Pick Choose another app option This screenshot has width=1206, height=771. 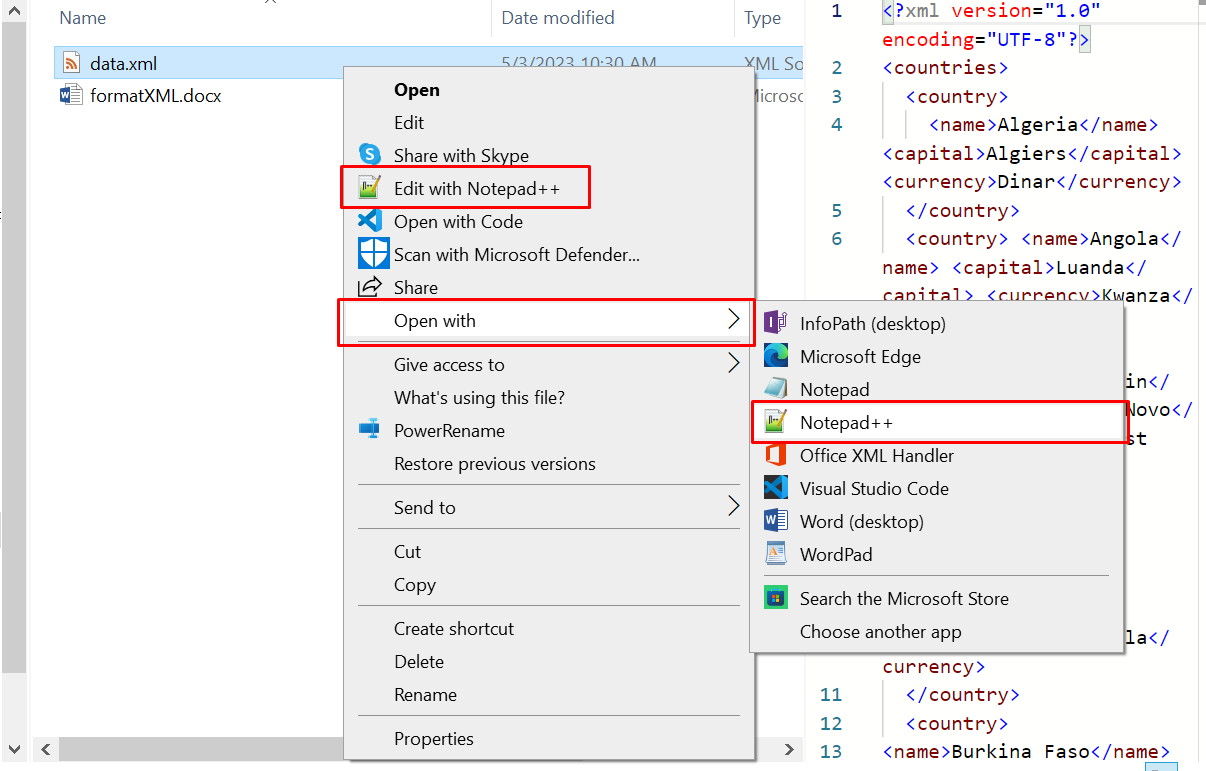coord(880,632)
